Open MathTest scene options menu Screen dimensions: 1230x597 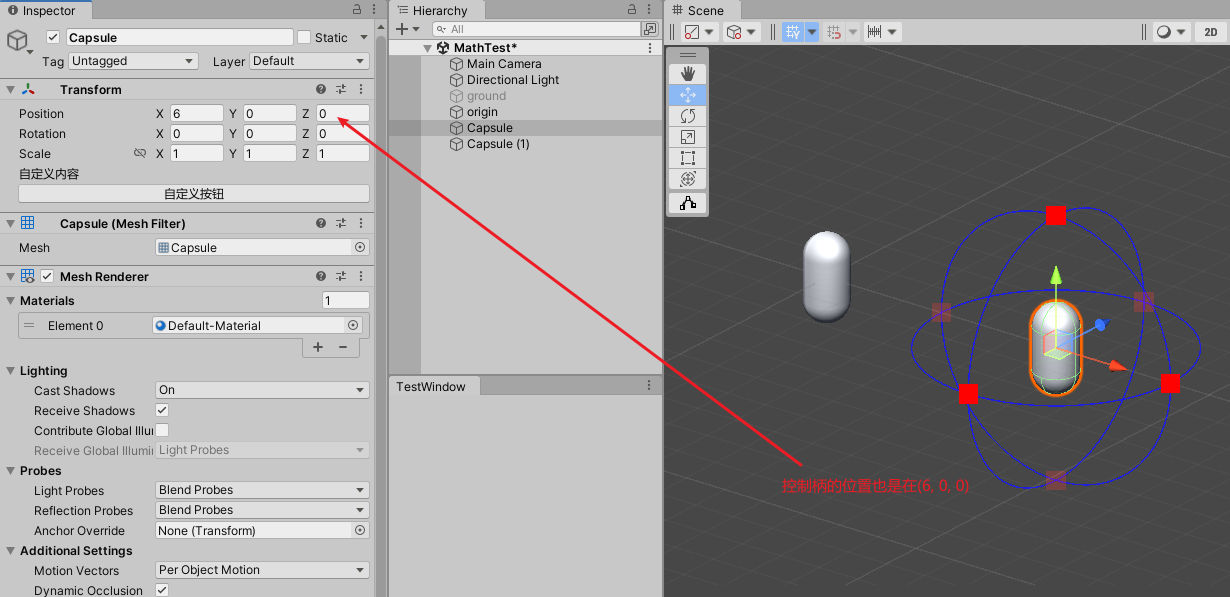pyautogui.click(x=651, y=48)
